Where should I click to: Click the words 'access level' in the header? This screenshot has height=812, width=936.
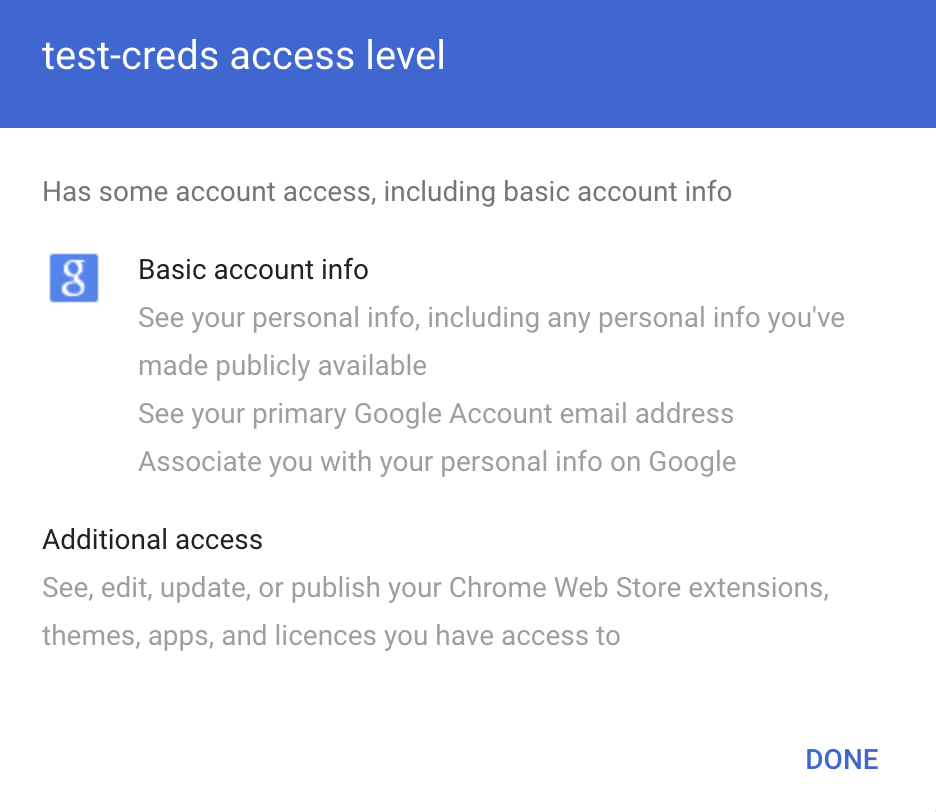(x=338, y=56)
